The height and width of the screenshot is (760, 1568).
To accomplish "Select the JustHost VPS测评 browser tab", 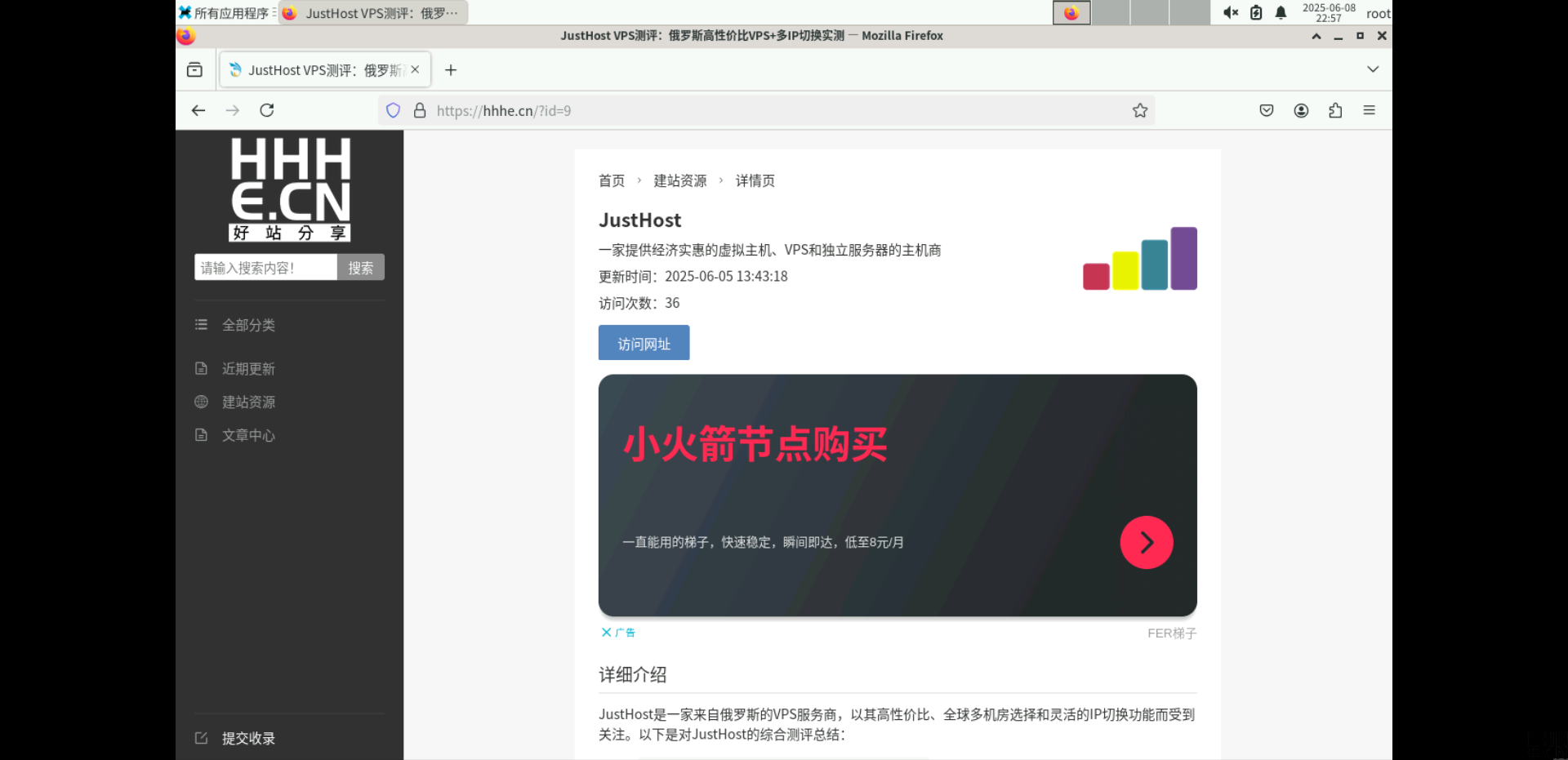I will click(x=325, y=69).
